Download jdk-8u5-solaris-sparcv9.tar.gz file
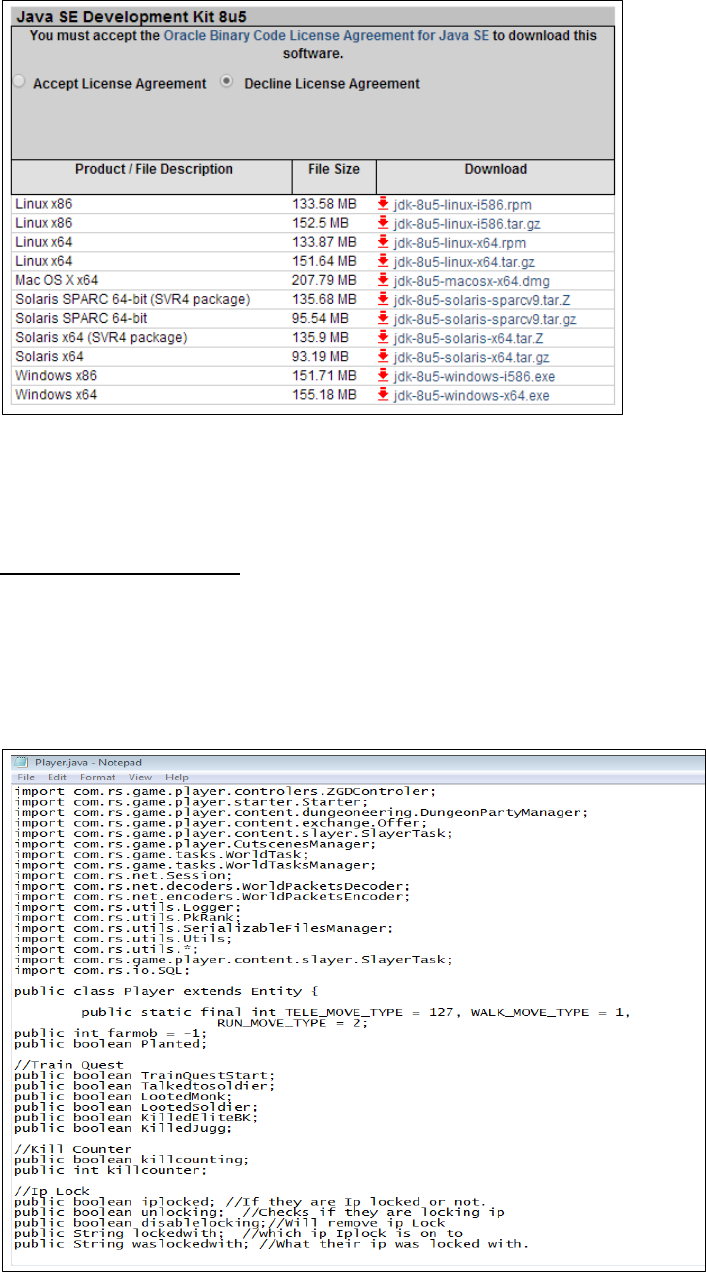This screenshot has width=706, height=1272. 487,318
